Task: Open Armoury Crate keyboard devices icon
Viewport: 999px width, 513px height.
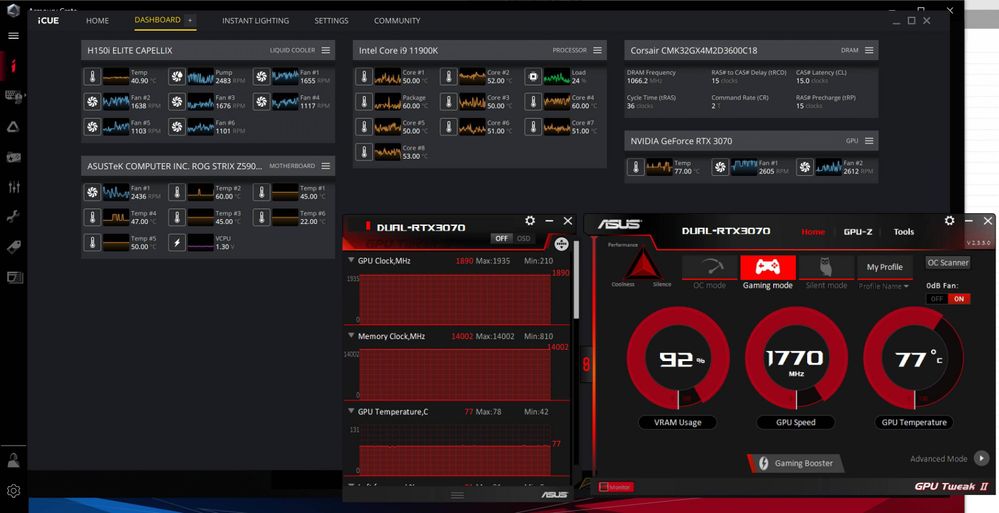Action: pos(13,96)
